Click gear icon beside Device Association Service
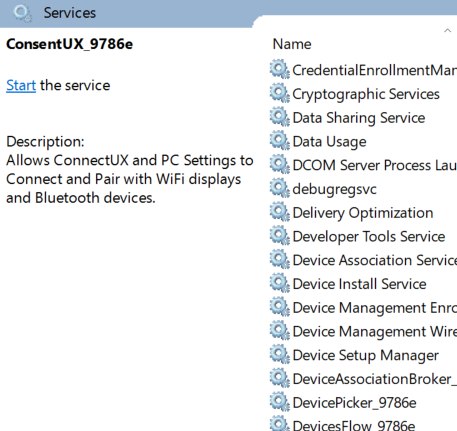Viewport: 457px width, 431px height. (280, 259)
